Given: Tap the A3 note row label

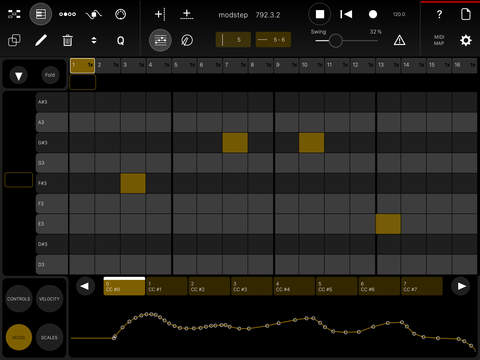Looking at the screenshot, I should [x=52, y=122].
